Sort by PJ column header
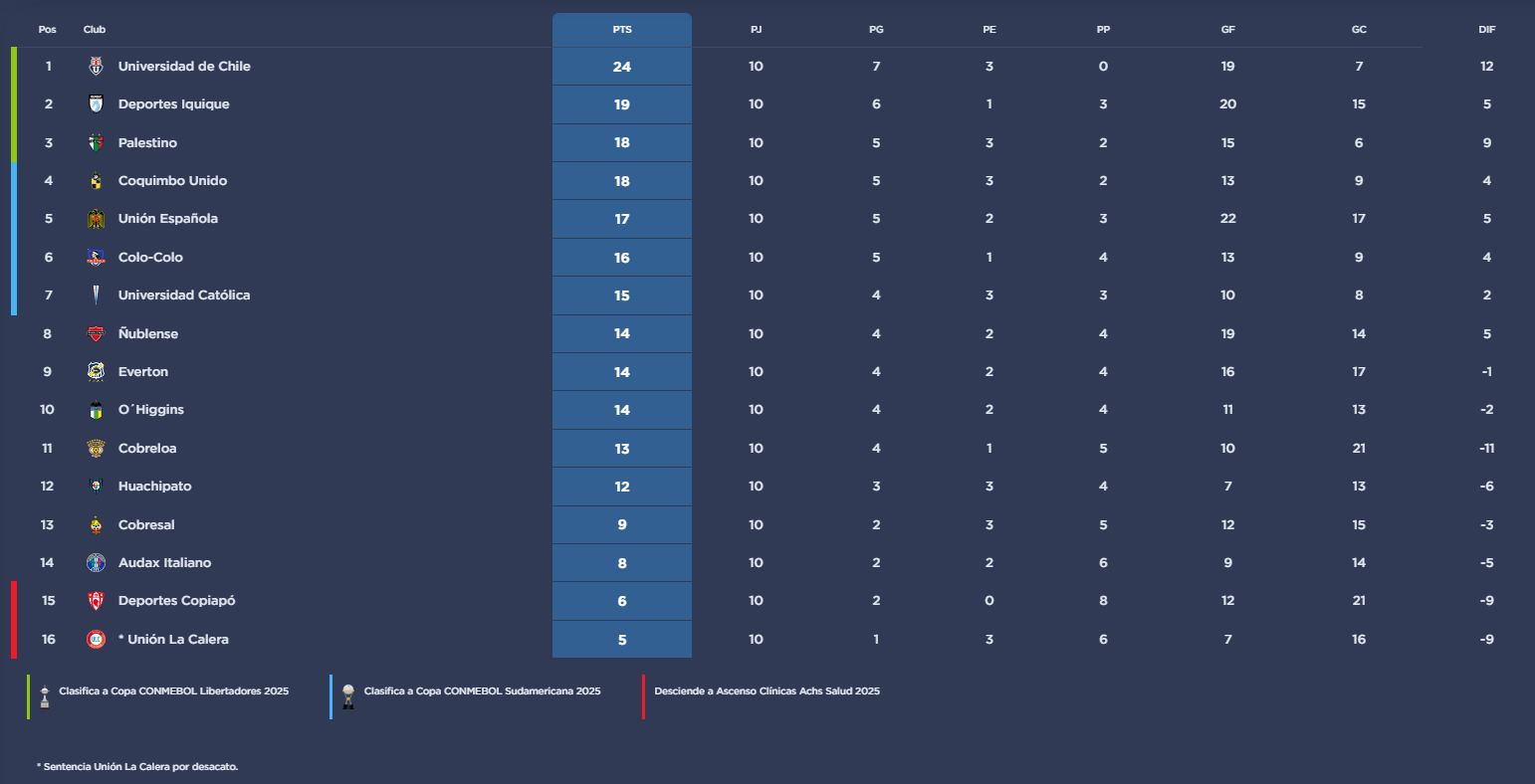The width and height of the screenshot is (1535, 784). point(757,30)
